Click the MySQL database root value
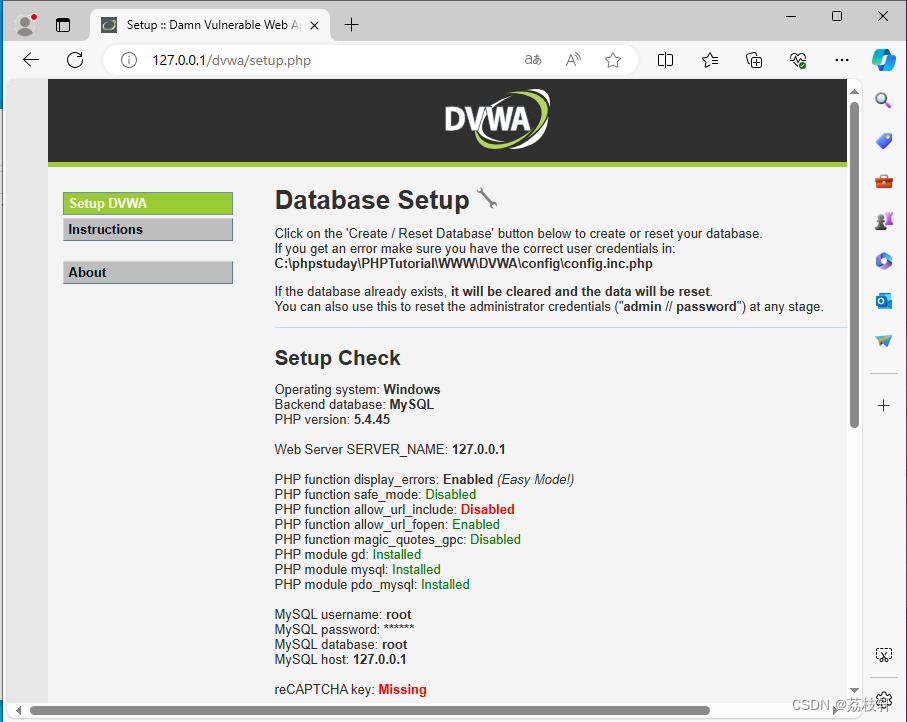907x722 pixels. (394, 644)
